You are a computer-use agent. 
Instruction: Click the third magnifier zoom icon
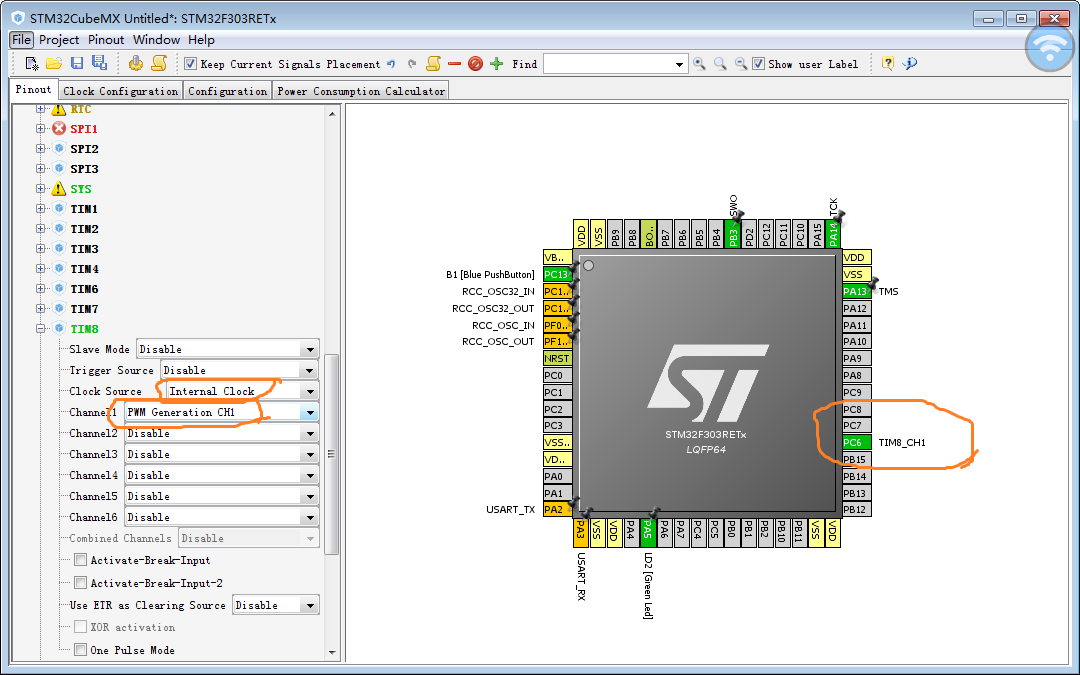tap(741, 63)
